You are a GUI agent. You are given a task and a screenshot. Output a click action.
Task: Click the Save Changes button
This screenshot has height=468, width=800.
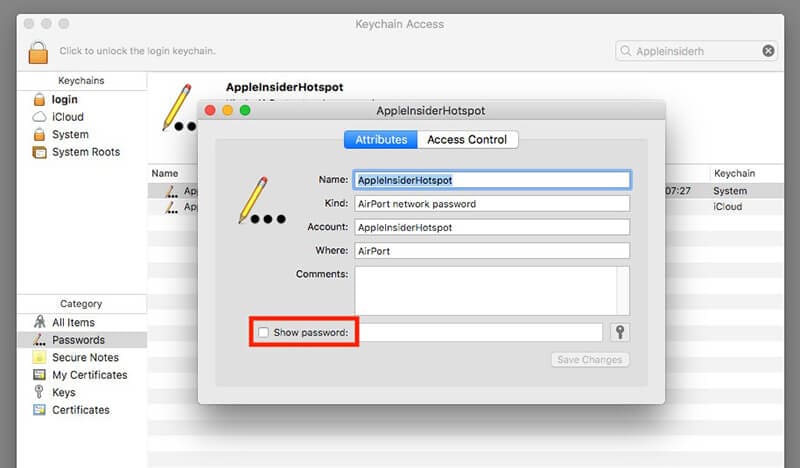pos(590,360)
